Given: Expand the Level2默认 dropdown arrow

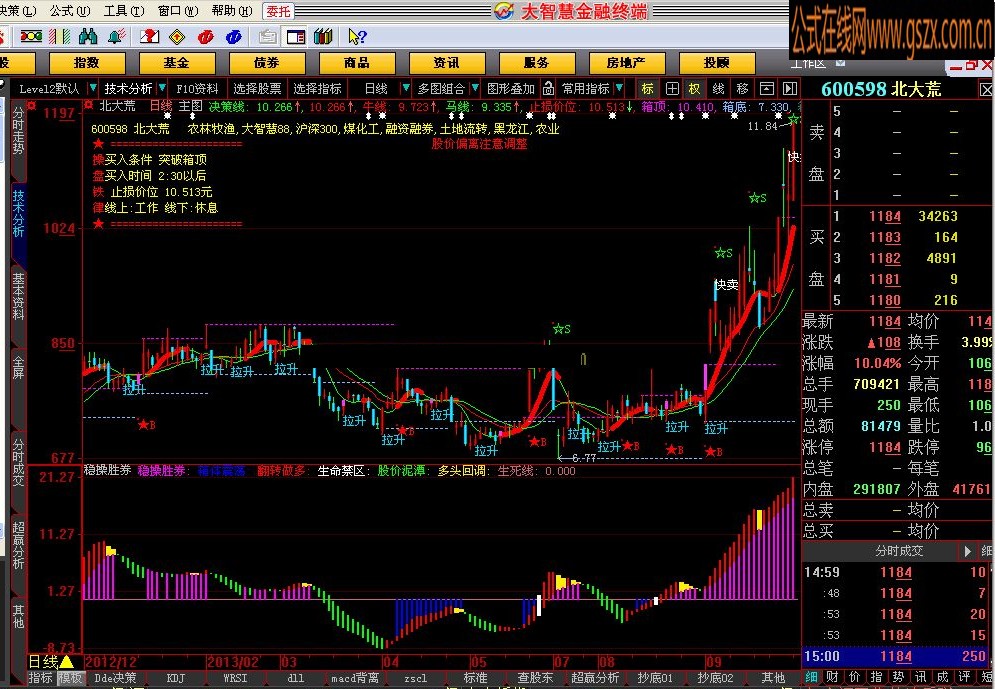Looking at the screenshot, I should [93, 88].
